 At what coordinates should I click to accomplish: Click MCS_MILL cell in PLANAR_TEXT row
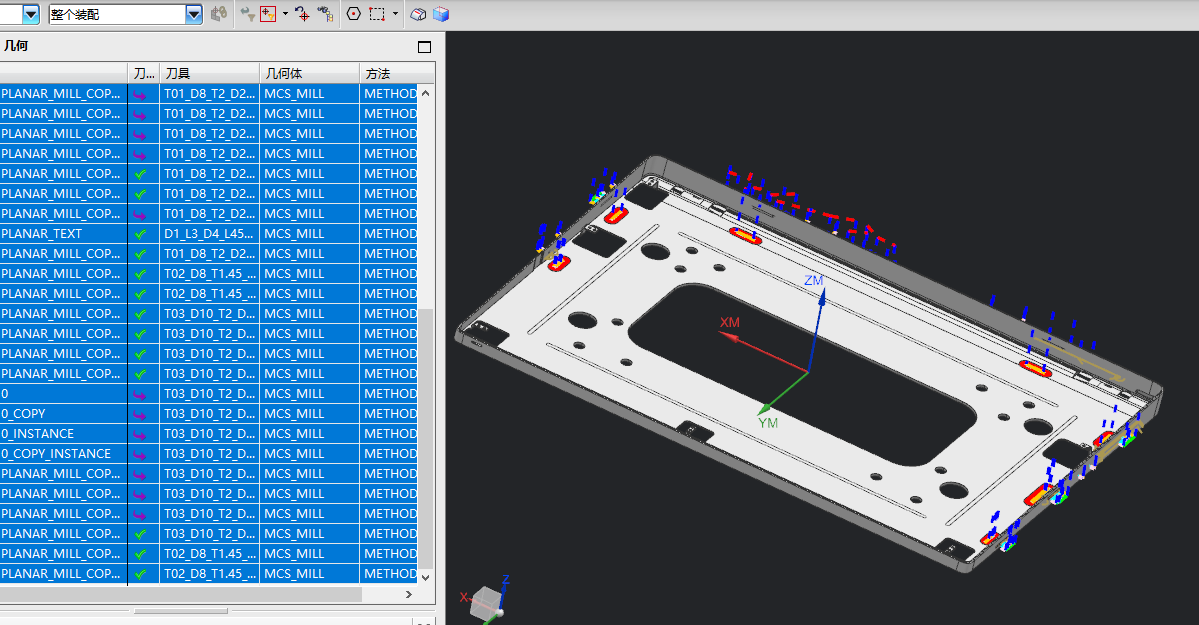309,233
